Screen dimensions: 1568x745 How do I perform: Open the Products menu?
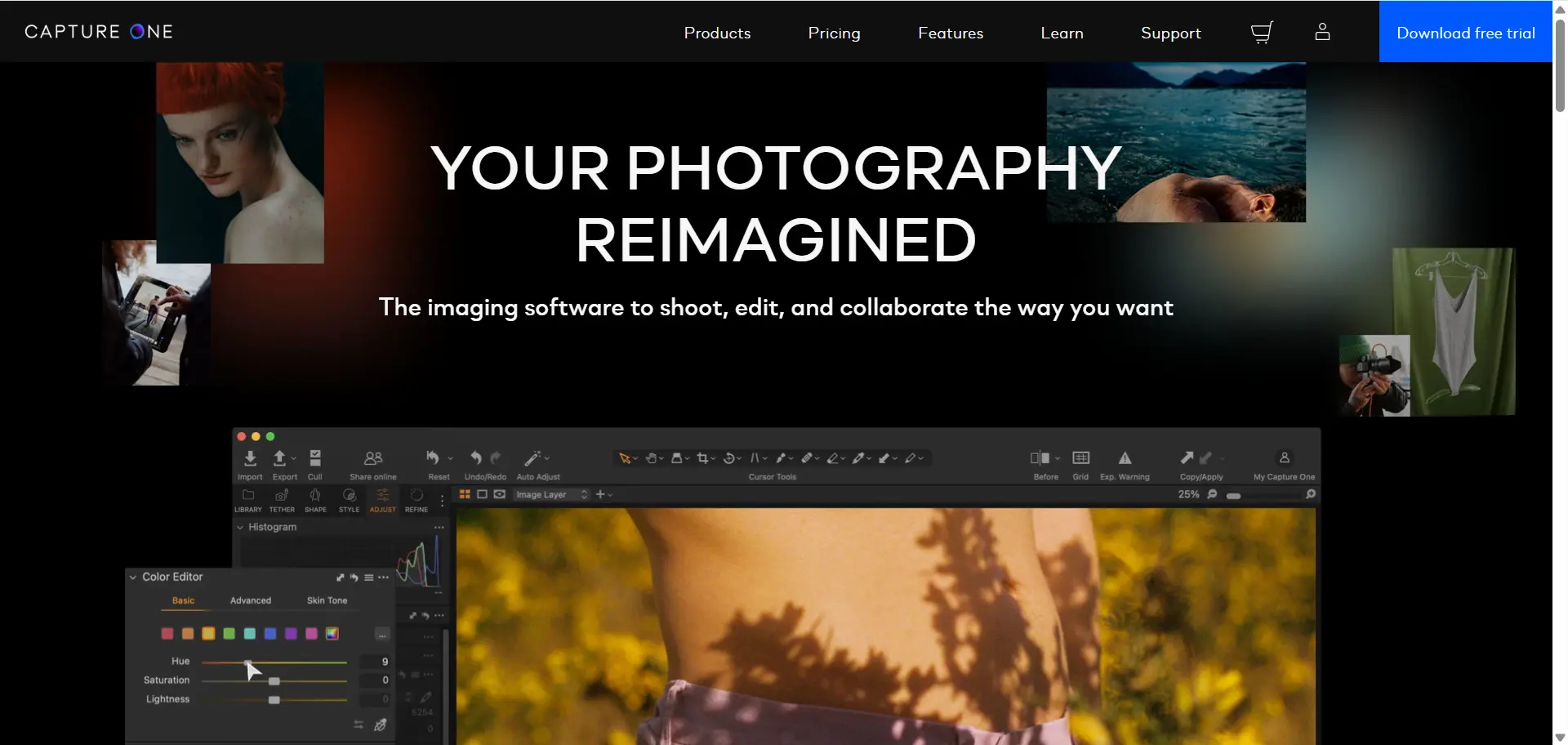[x=717, y=33]
